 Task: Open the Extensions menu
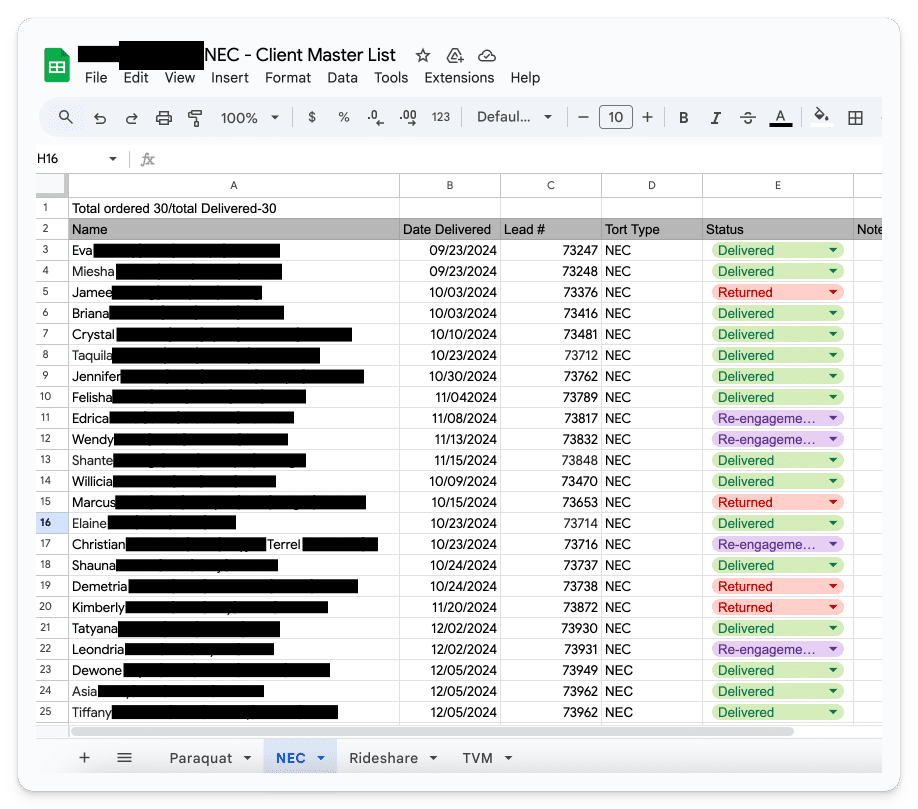(459, 78)
